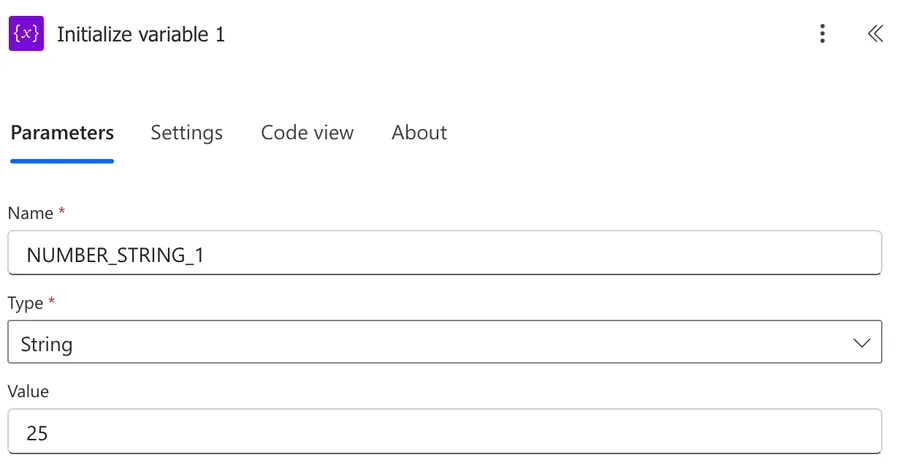Switch to the Code view tab
900x473 pixels.
pyautogui.click(x=307, y=133)
